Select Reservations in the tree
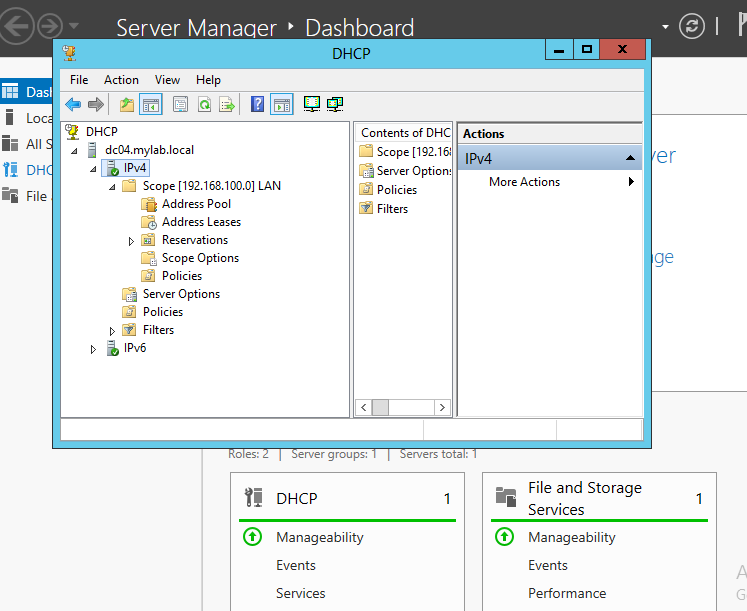Screen dimensions: 747x611 pos(195,240)
